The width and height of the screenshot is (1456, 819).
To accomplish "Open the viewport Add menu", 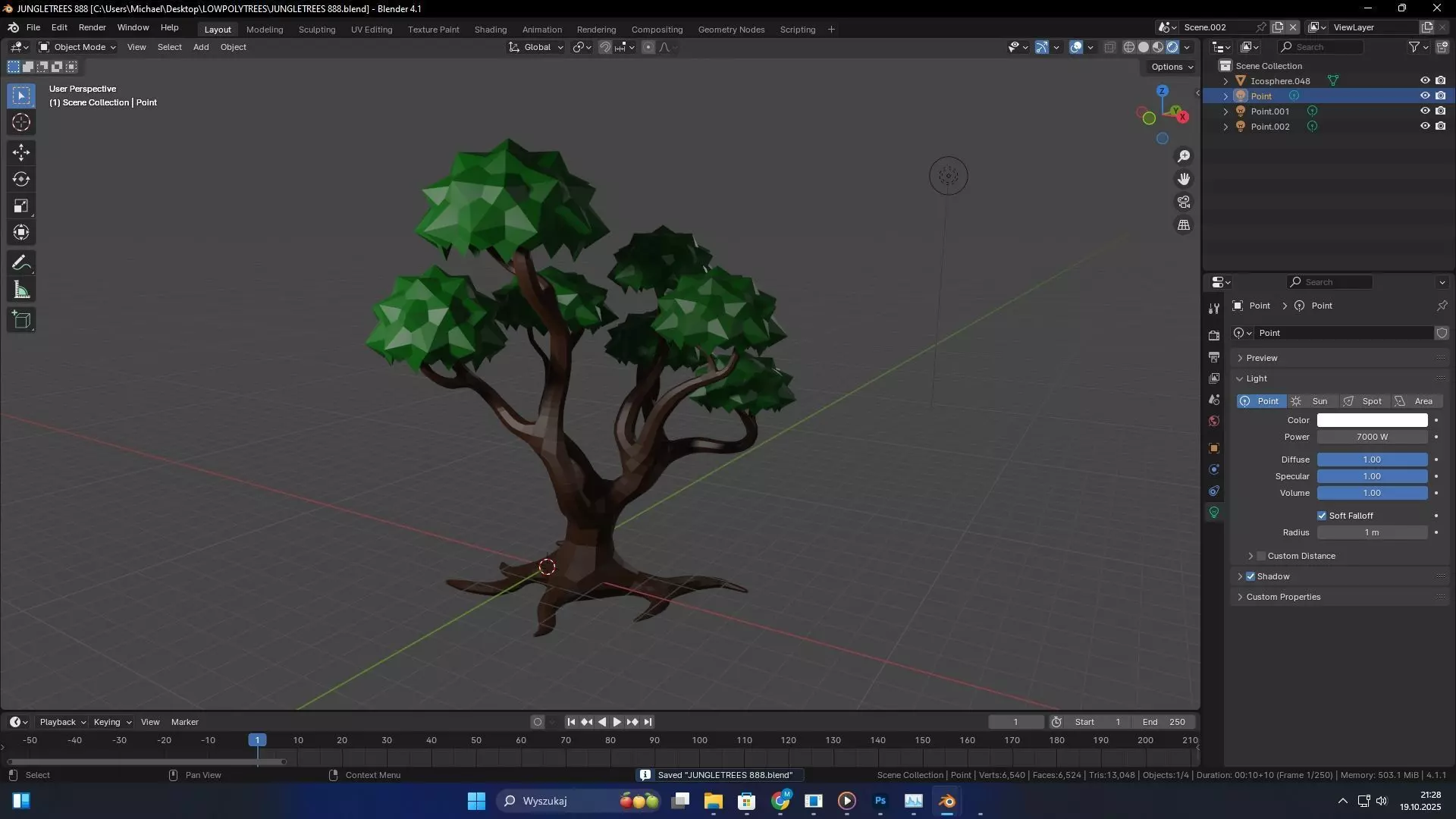I will [x=201, y=47].
